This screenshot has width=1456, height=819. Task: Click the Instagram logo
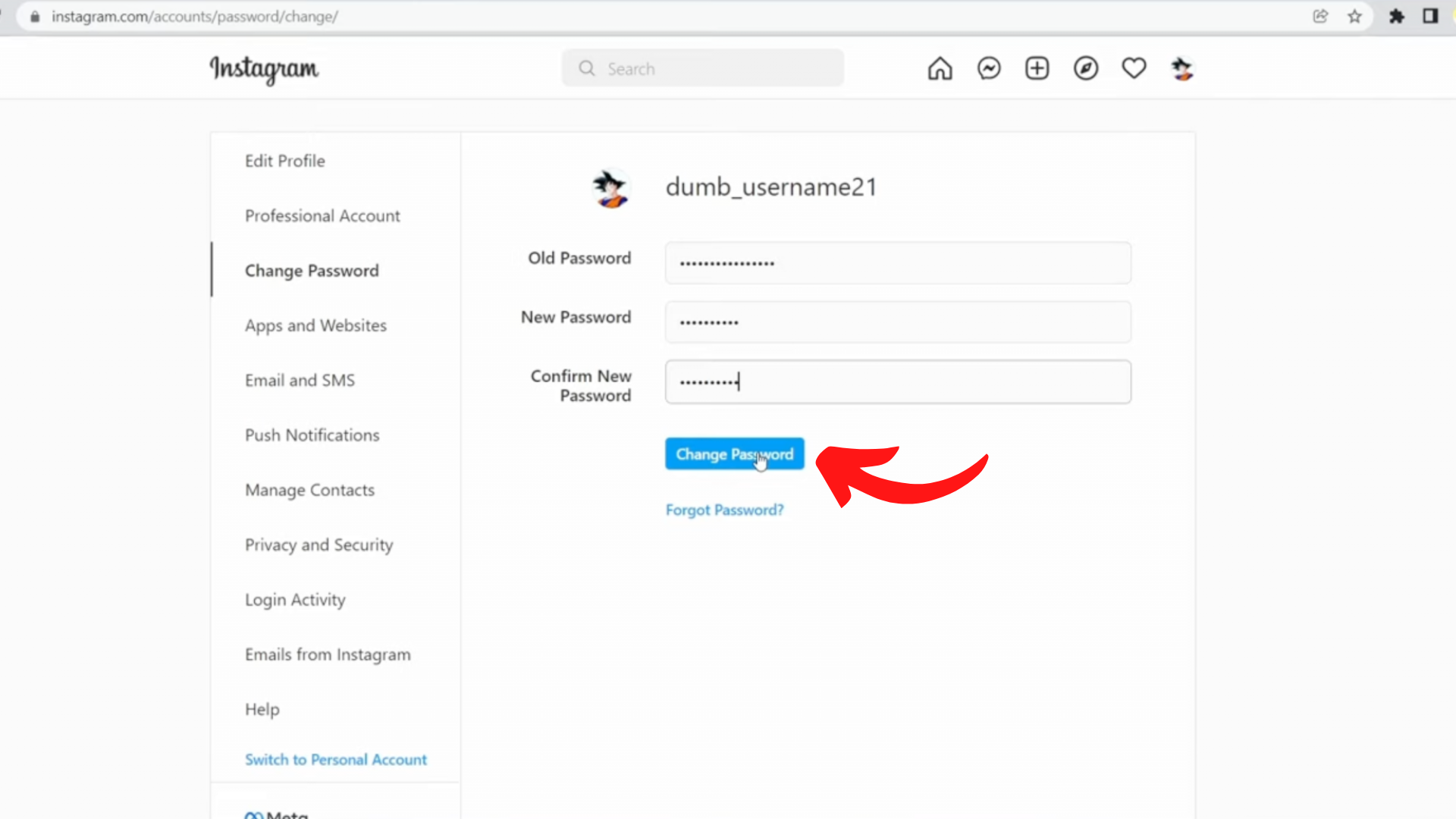[x=264, y=71]
